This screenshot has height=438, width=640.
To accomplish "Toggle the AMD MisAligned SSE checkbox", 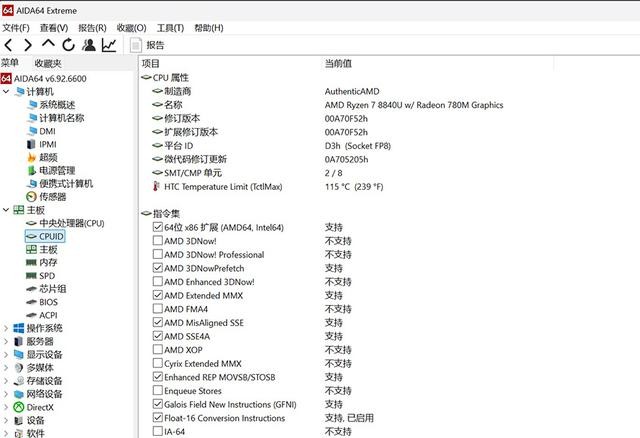I will click(158, 322).
